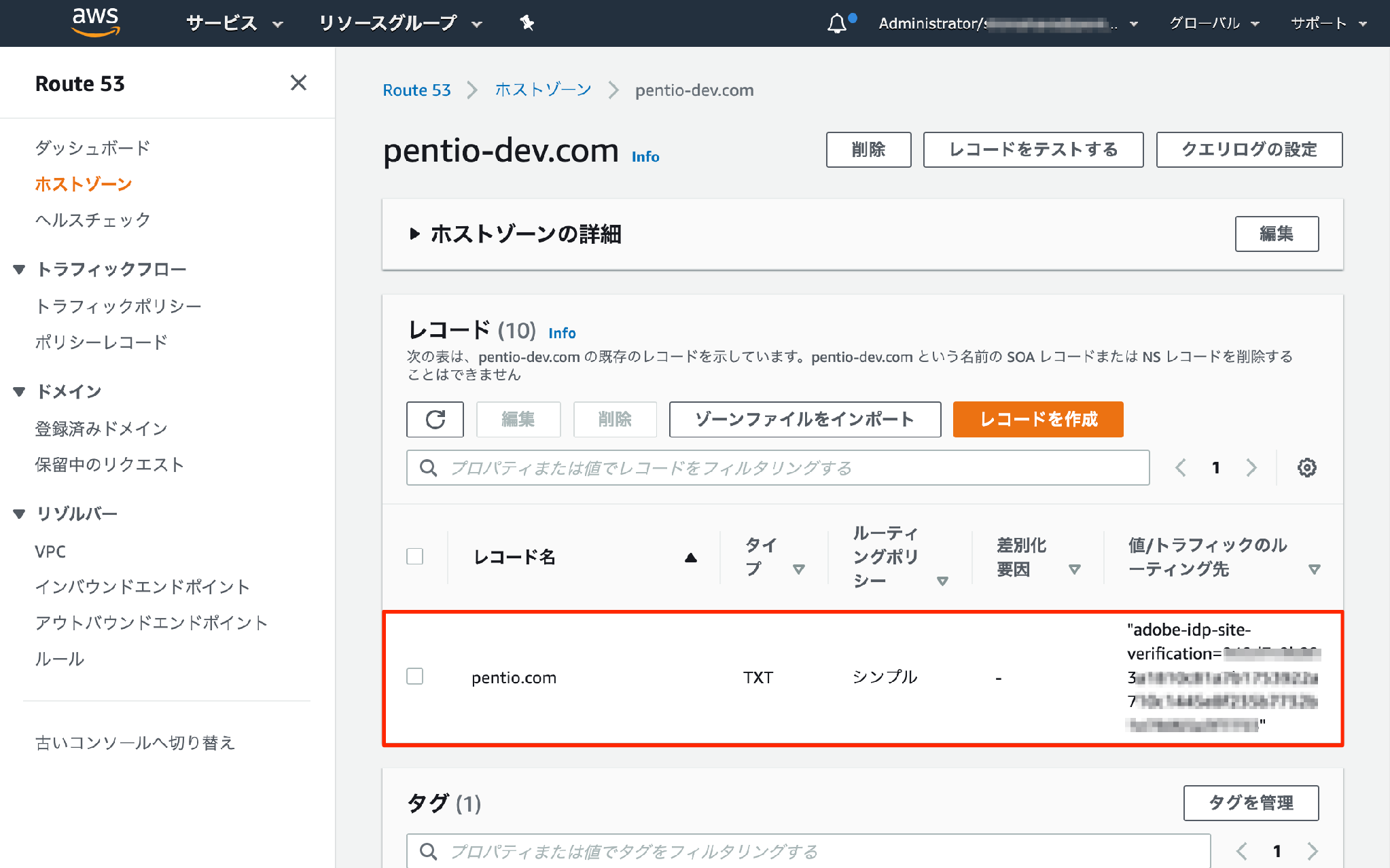This screenshot has height=868, width=1390.
Task: Click the TXT type cell
Action: pos(758,677)
